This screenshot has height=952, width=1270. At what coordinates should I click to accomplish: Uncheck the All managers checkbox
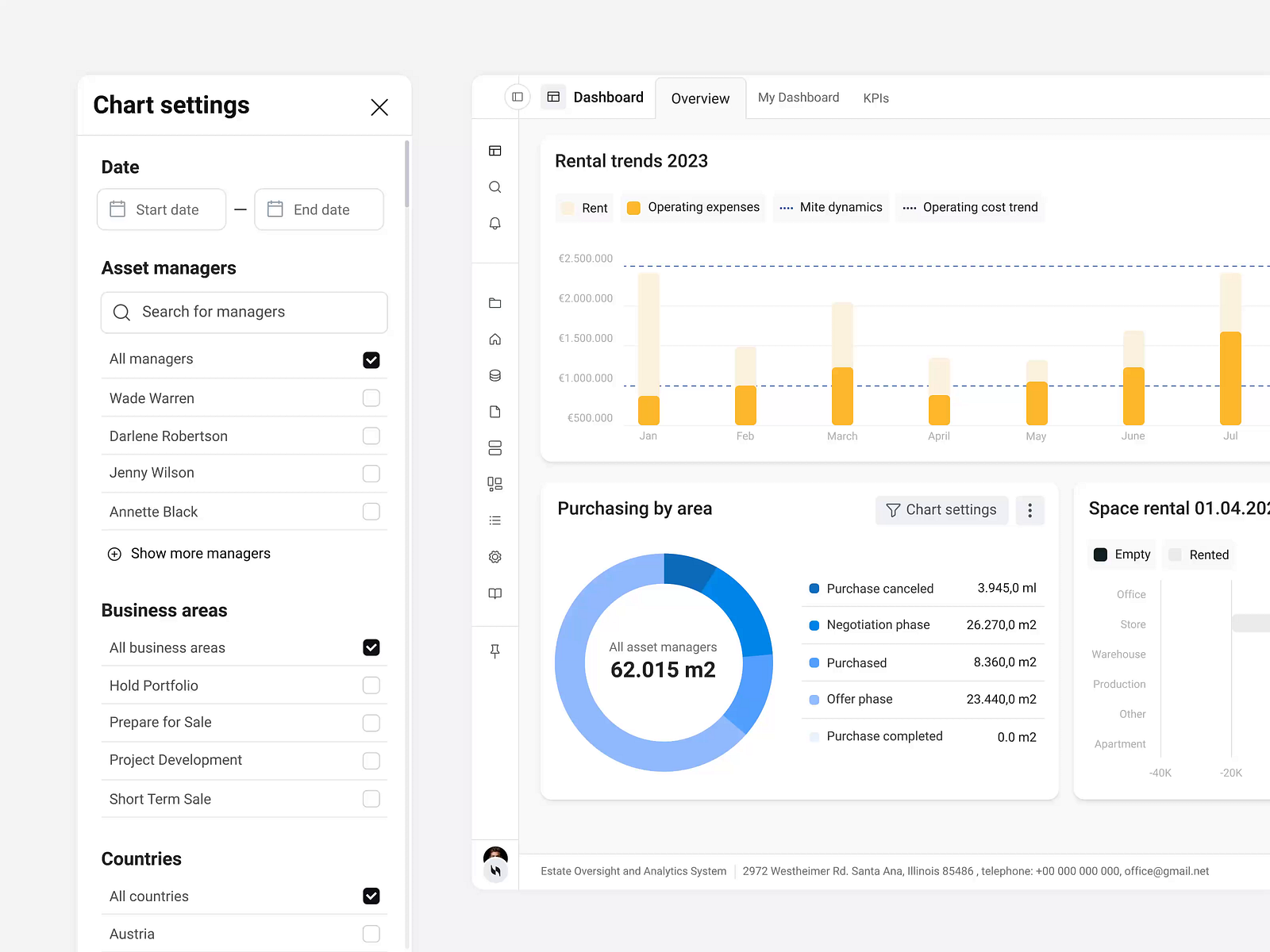[371, 359]
